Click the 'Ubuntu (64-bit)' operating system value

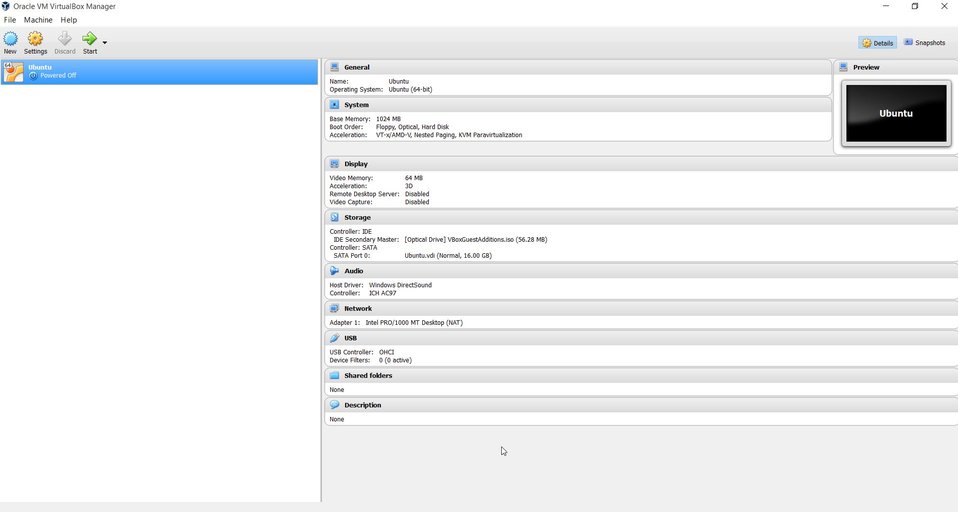click(411, 89)
